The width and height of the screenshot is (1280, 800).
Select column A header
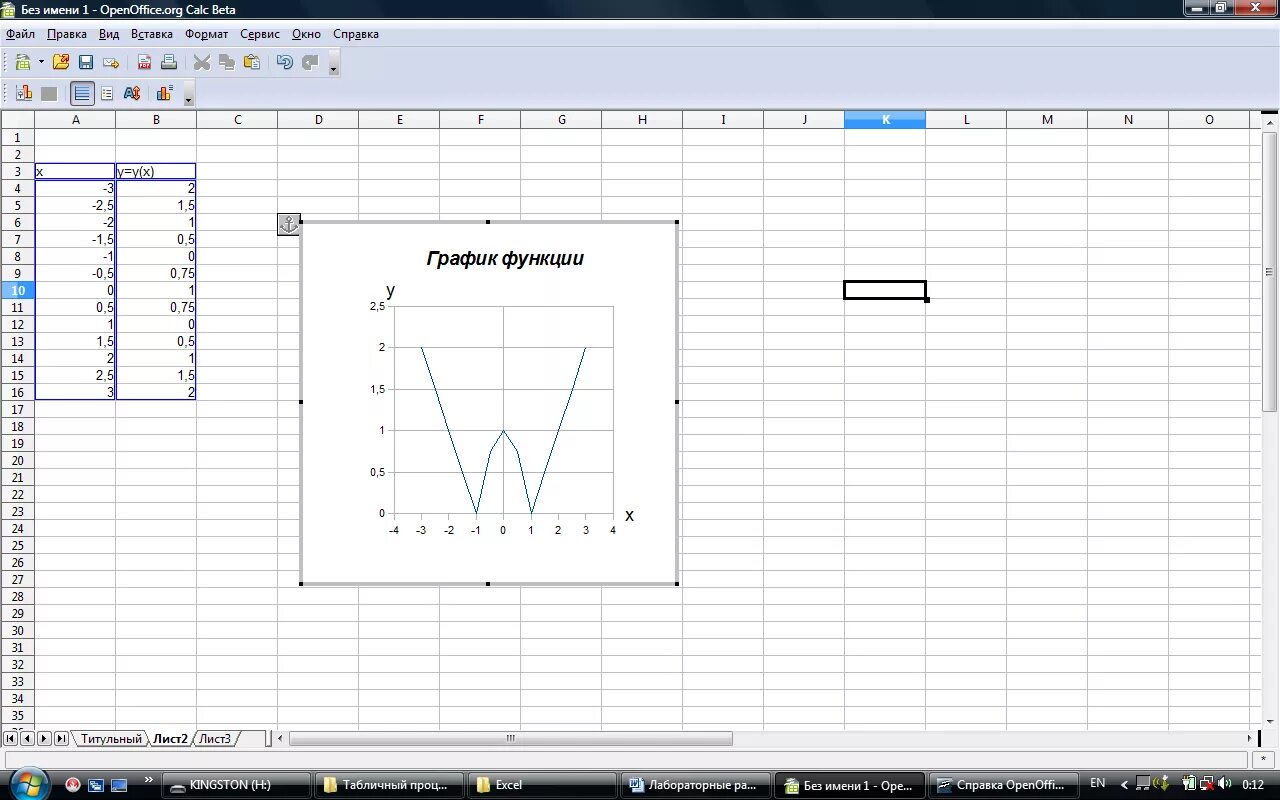coord(75,120)
